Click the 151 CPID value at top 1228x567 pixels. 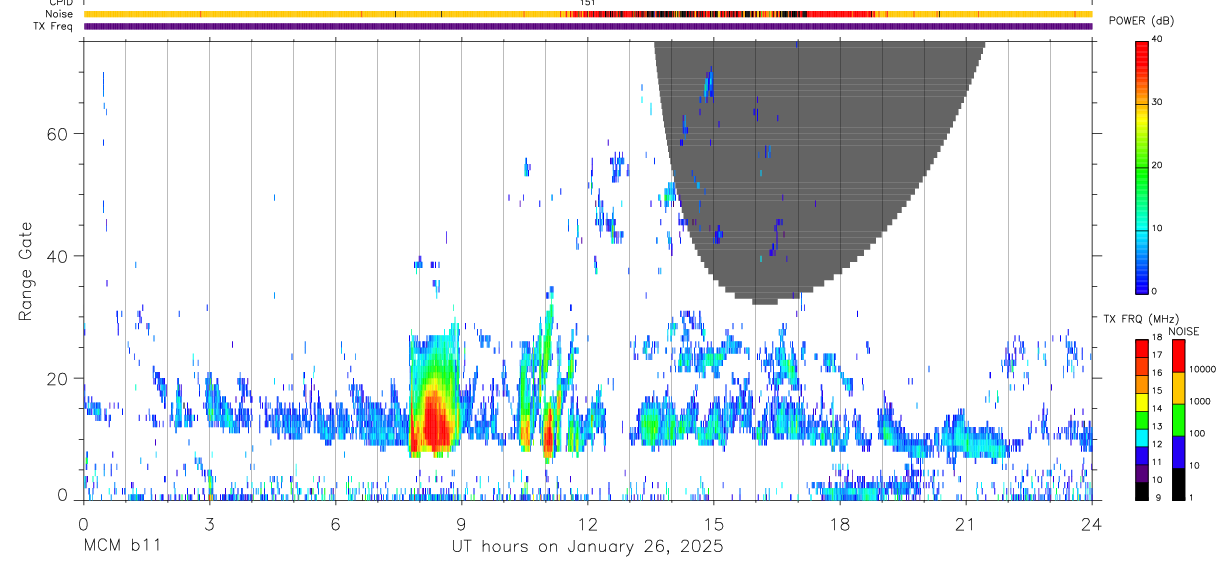point(588,3)
